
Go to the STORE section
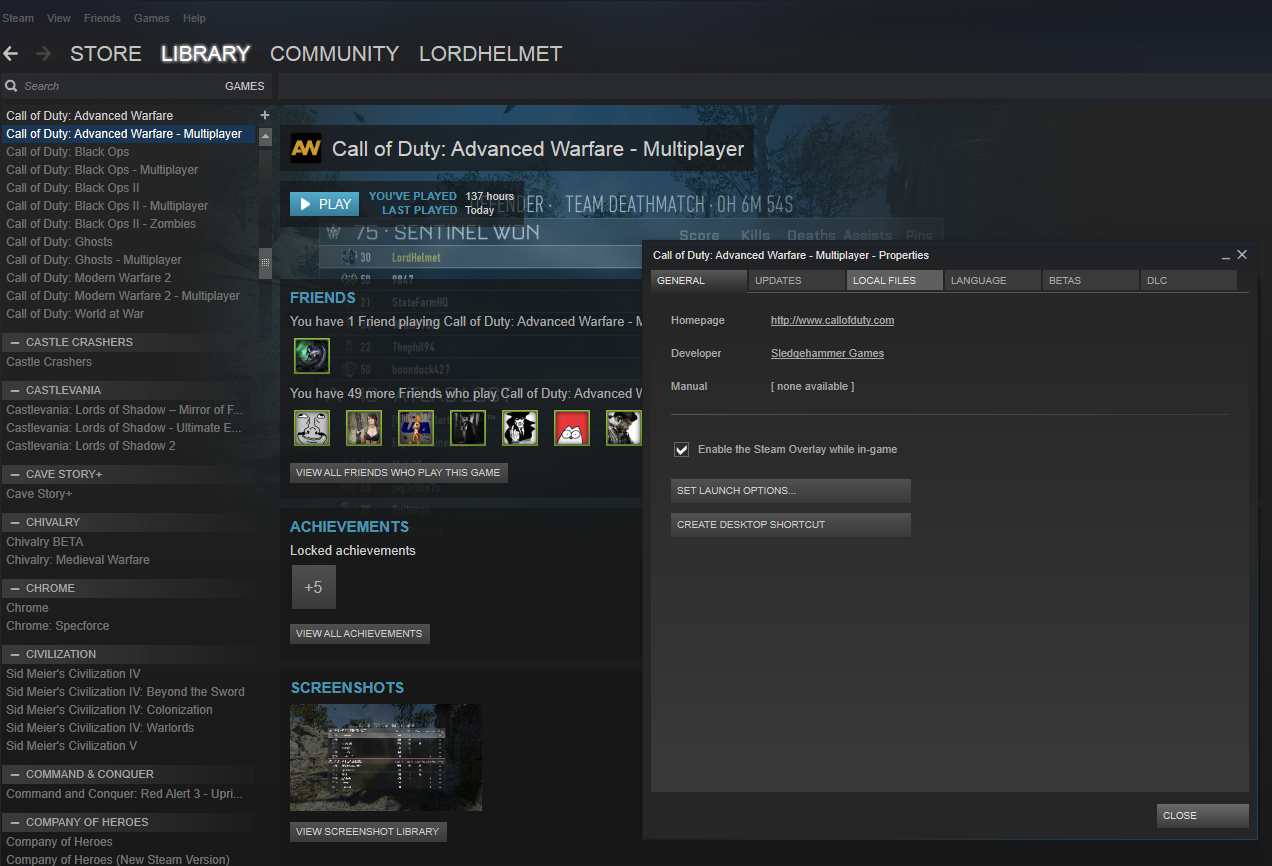click(106, 54)
